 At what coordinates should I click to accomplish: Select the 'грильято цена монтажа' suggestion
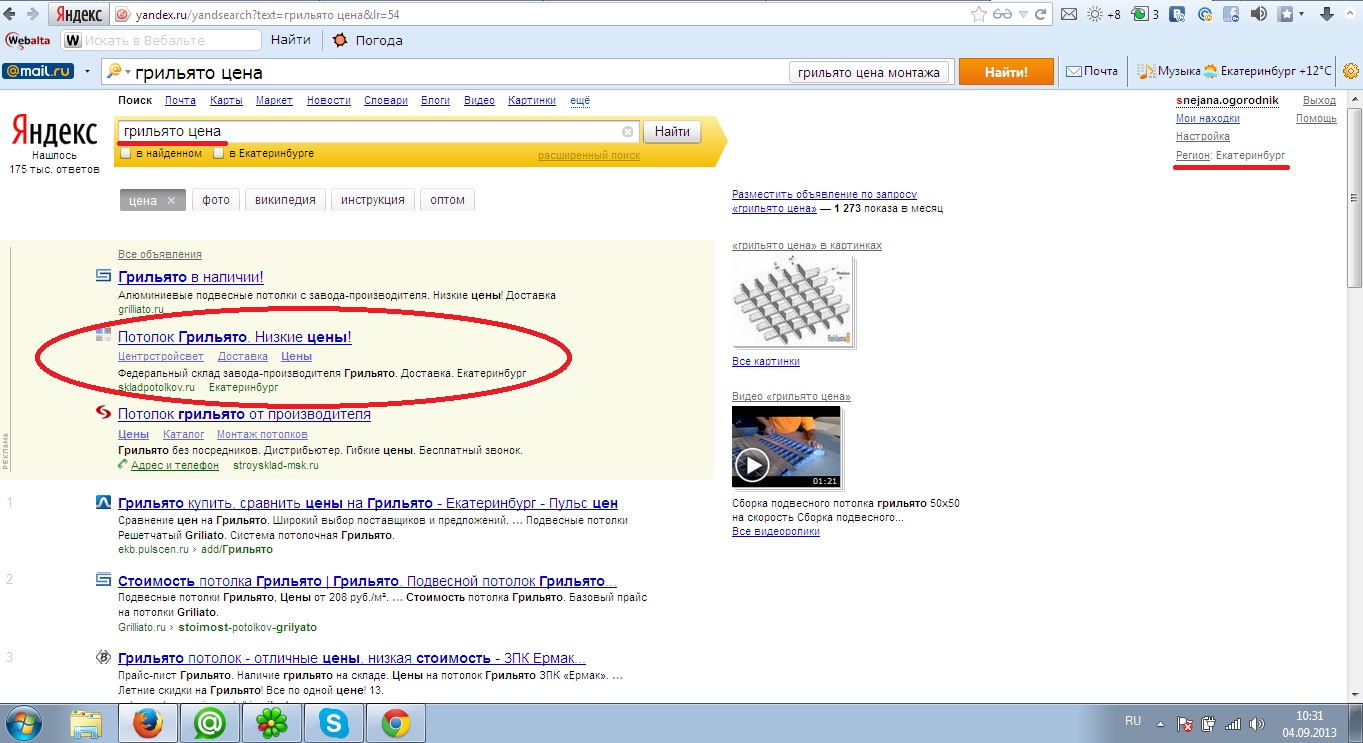click(869, 72)
